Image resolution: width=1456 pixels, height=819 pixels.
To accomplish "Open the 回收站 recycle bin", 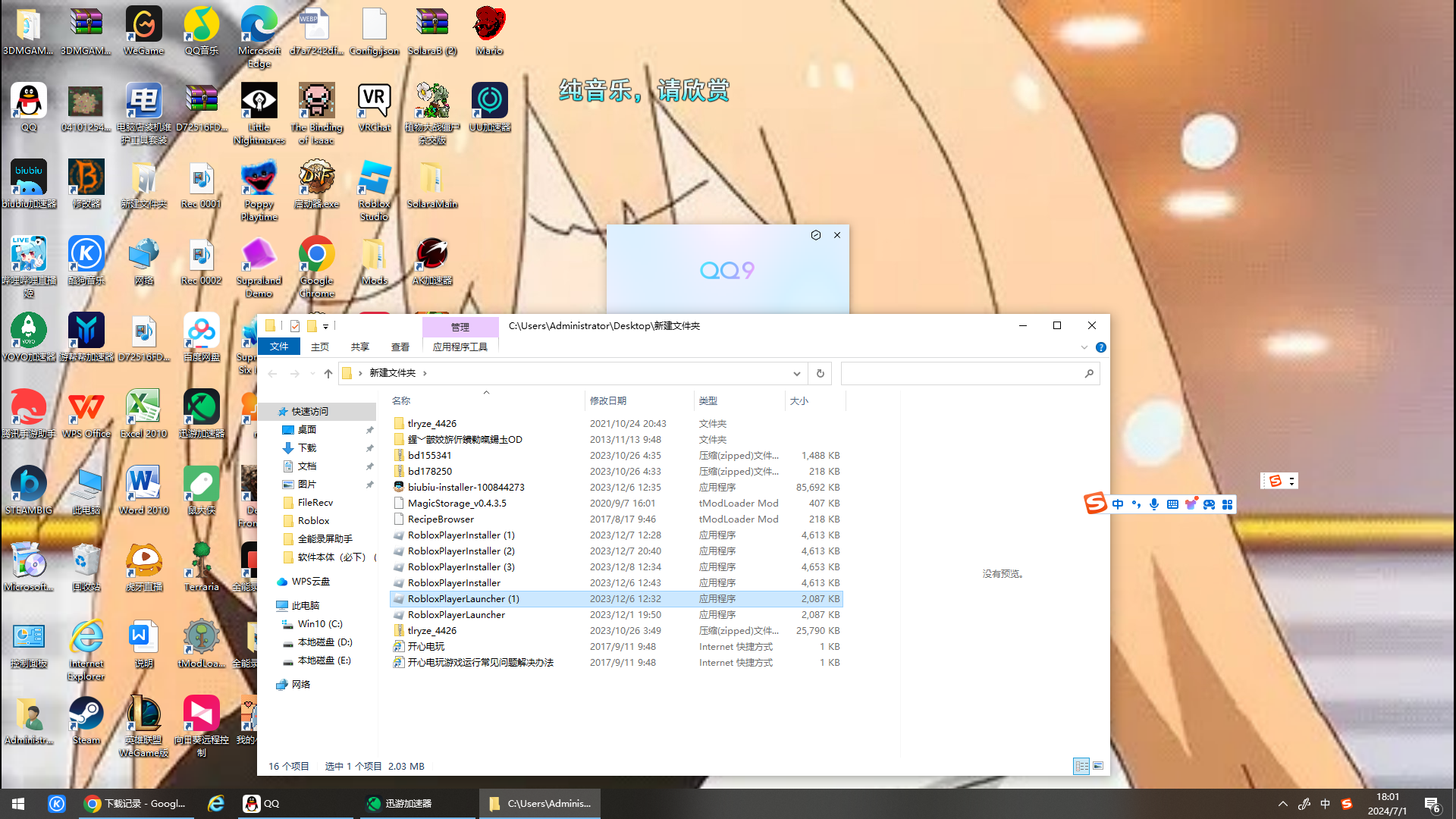I will (x=86, y=567).
